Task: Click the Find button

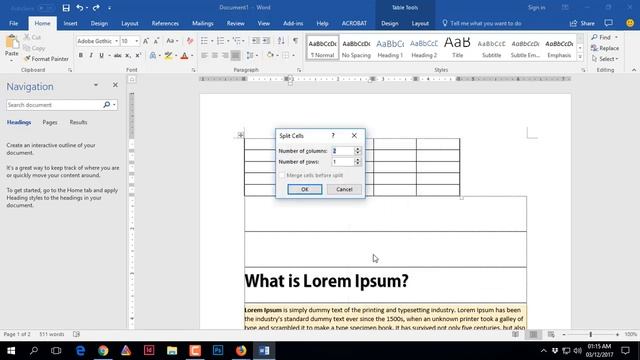Action: pyautogui.click(x=601, y=37)
